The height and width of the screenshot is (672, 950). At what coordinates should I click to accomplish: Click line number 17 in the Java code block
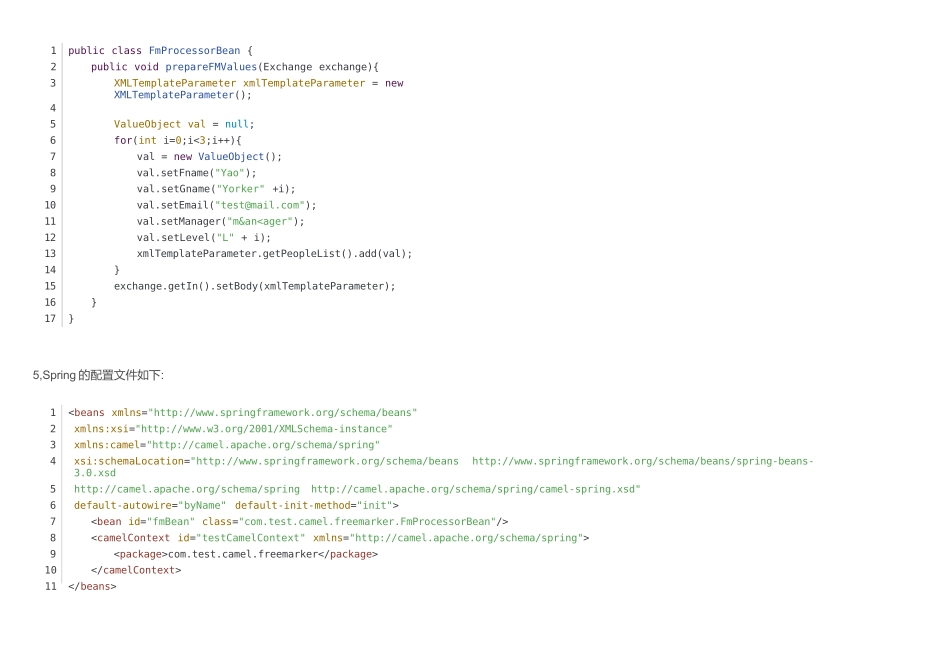click(50, 319)
